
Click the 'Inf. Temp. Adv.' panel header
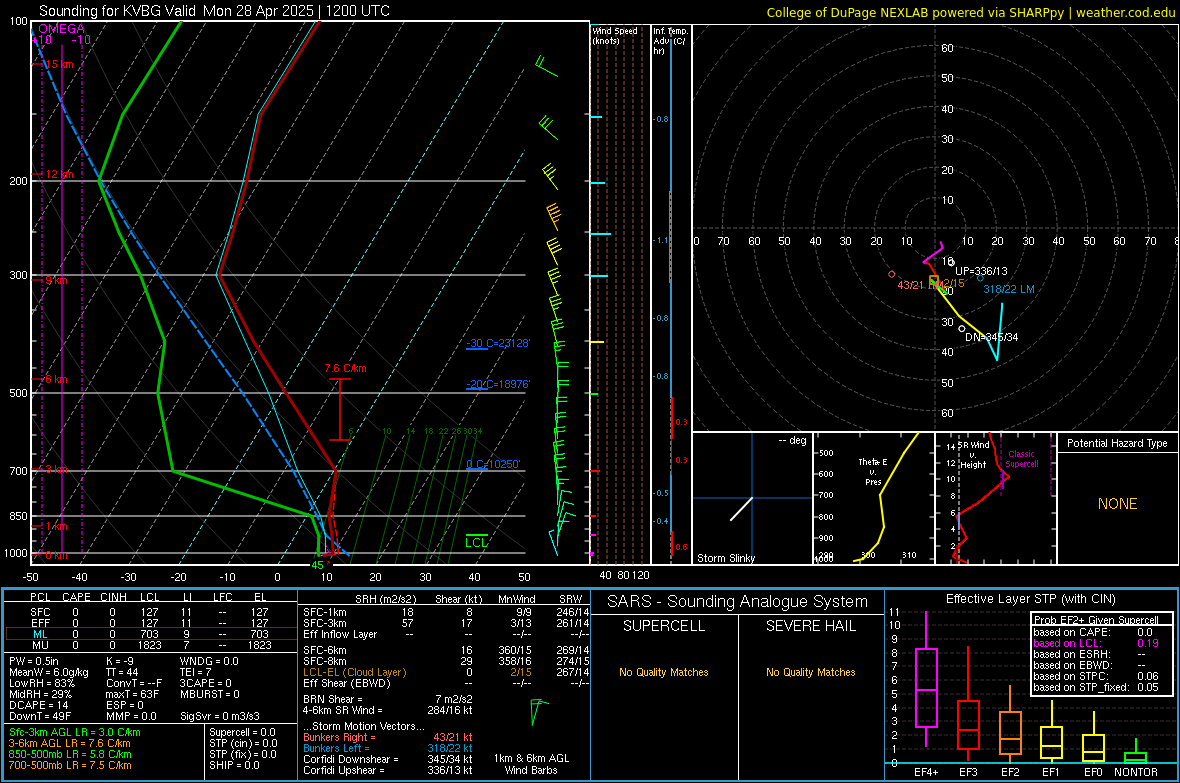coord(670,41)
